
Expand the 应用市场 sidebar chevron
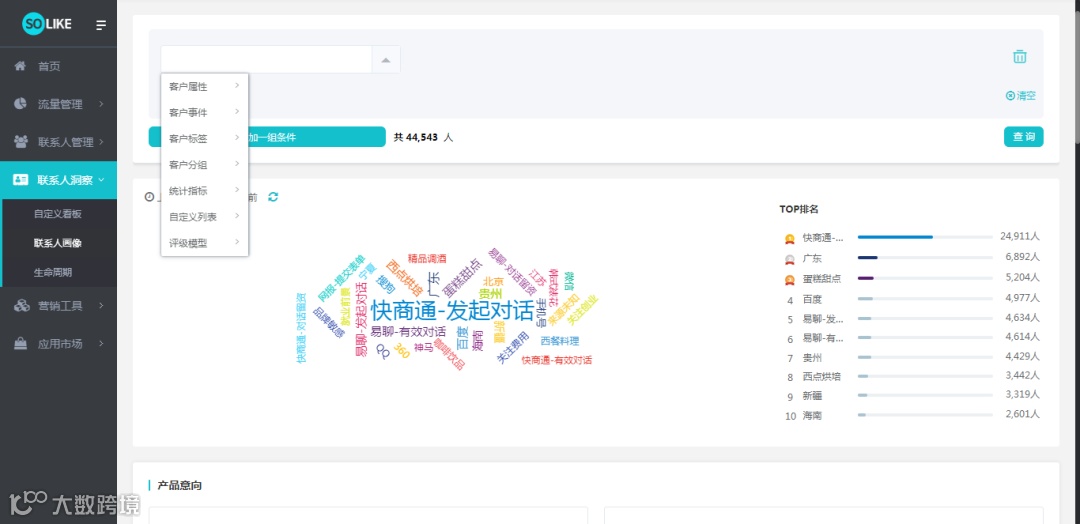101,343
